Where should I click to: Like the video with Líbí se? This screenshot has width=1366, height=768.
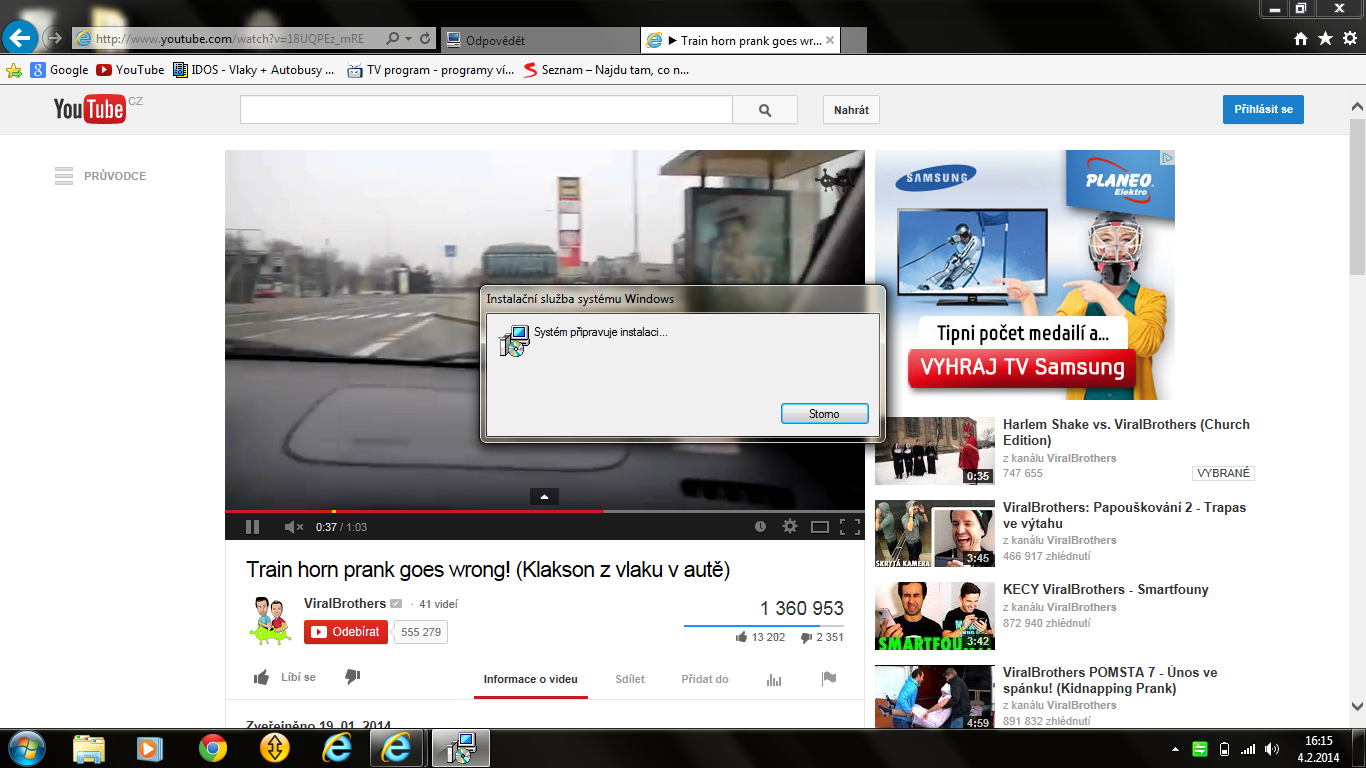coord(285,677)
